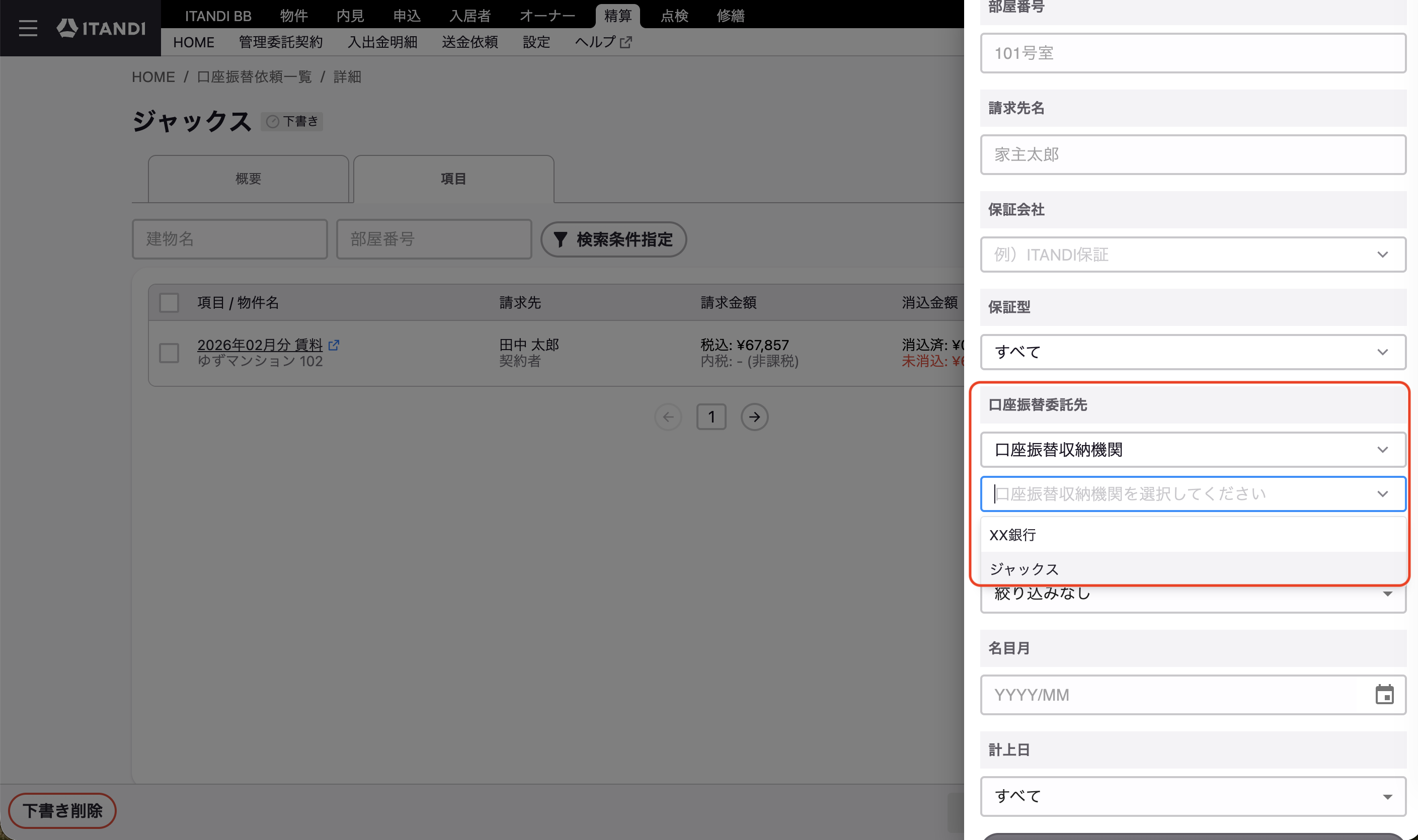This screenshot has width=1418, height=840.
Task: Click the 下書き status badge icon
Action: (272, 122)
